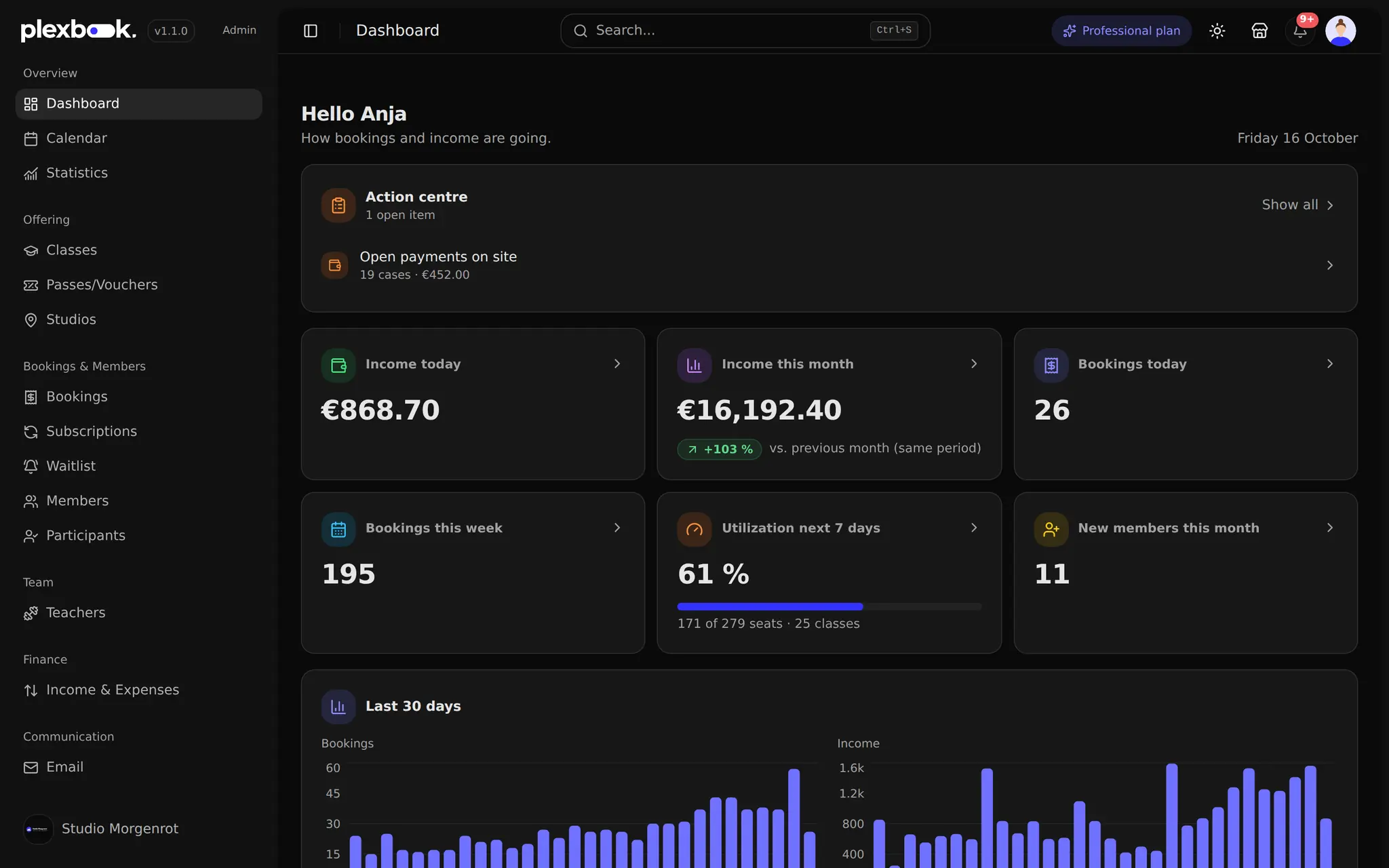Image resolution: width=1389 pixels, height=868 pixels.
Task: Open notifications bell with 9+ badge
Action: [1300, 31]
